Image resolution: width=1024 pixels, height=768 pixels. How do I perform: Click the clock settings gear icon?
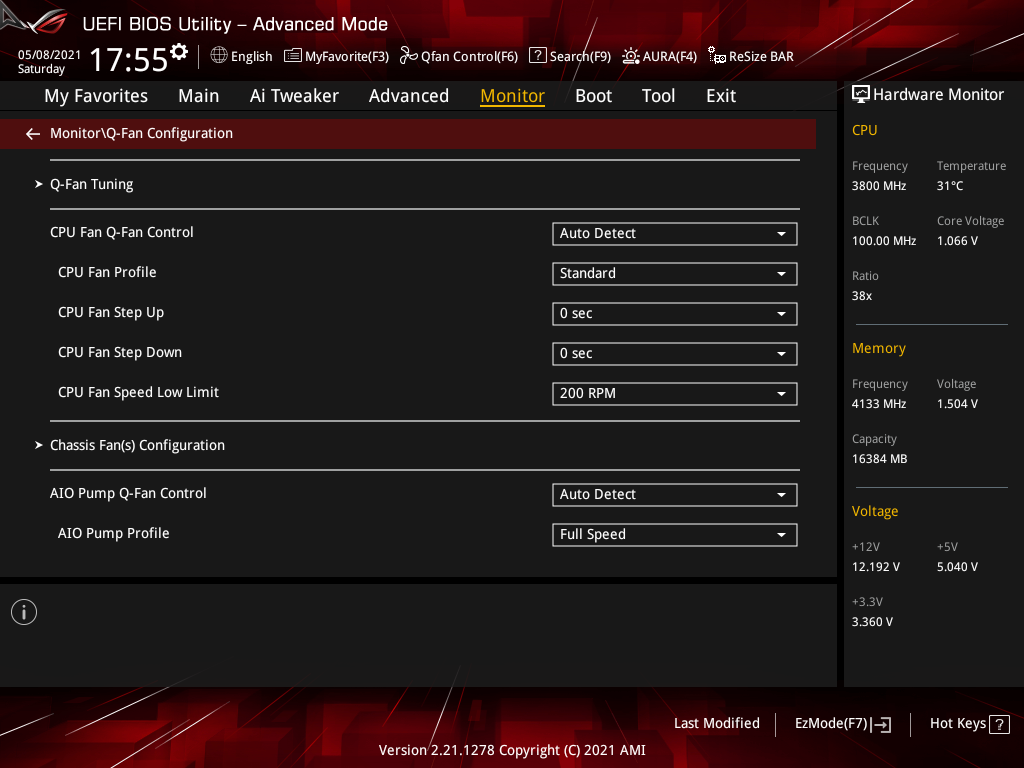click(x=178, y=52)
